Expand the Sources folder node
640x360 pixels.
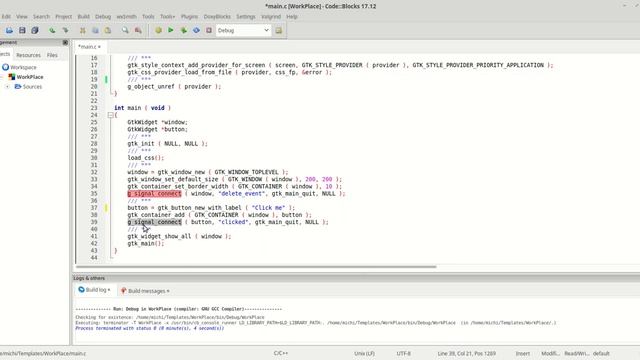(7, 87)
